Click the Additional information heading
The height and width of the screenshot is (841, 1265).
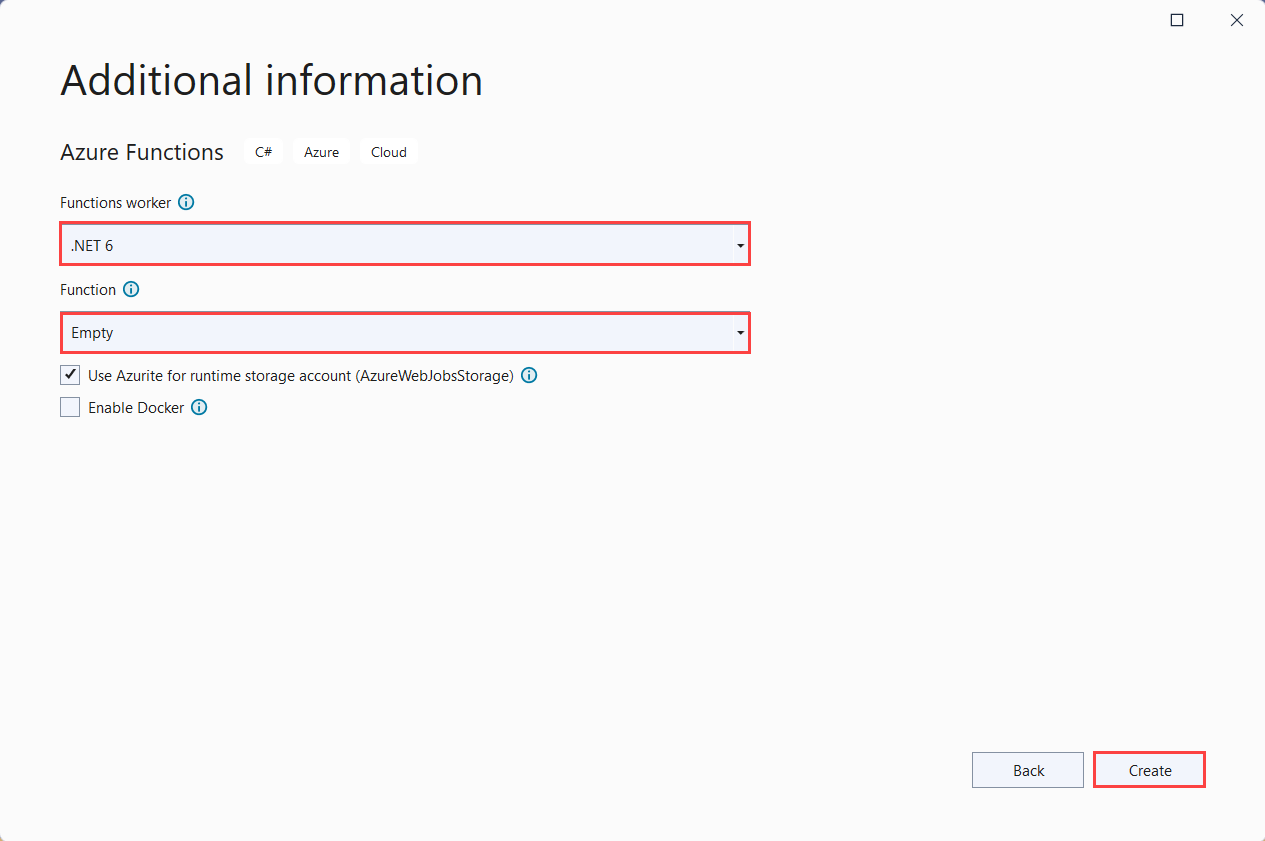click(x=271, y=80)
